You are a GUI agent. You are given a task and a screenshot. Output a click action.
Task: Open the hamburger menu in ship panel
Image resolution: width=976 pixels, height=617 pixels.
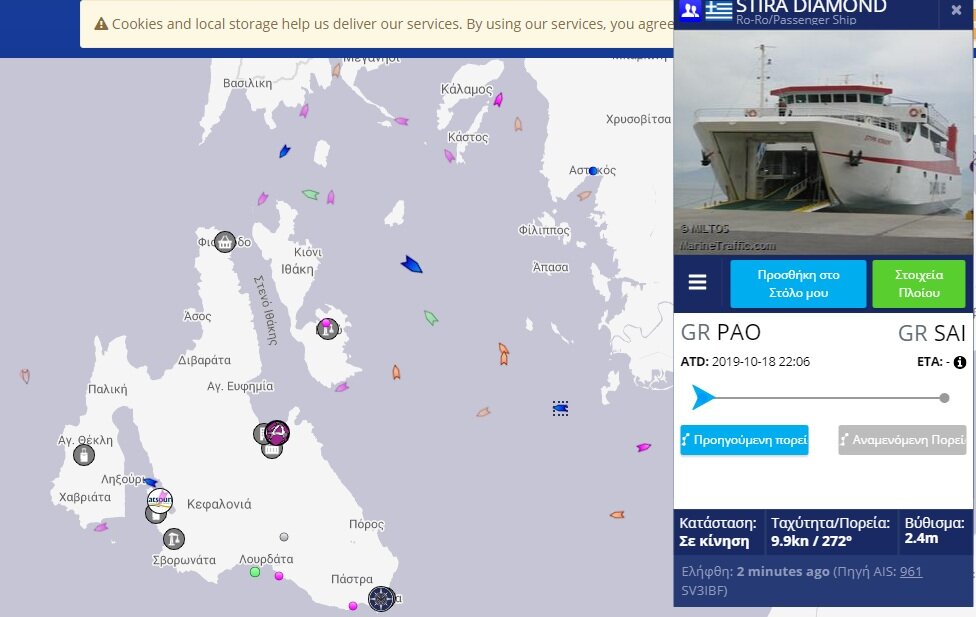click(697, 283)
